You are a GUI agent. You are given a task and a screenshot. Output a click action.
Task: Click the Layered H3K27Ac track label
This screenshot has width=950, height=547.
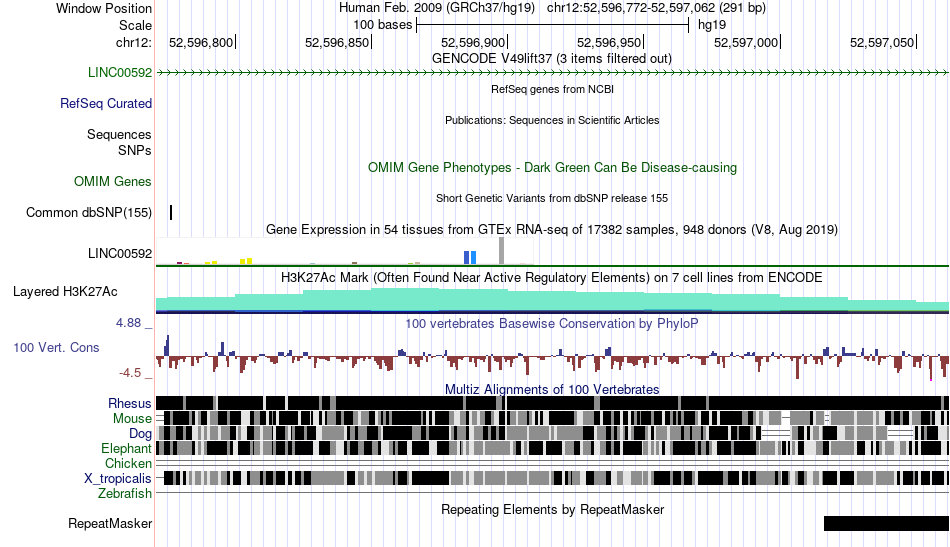65,291
